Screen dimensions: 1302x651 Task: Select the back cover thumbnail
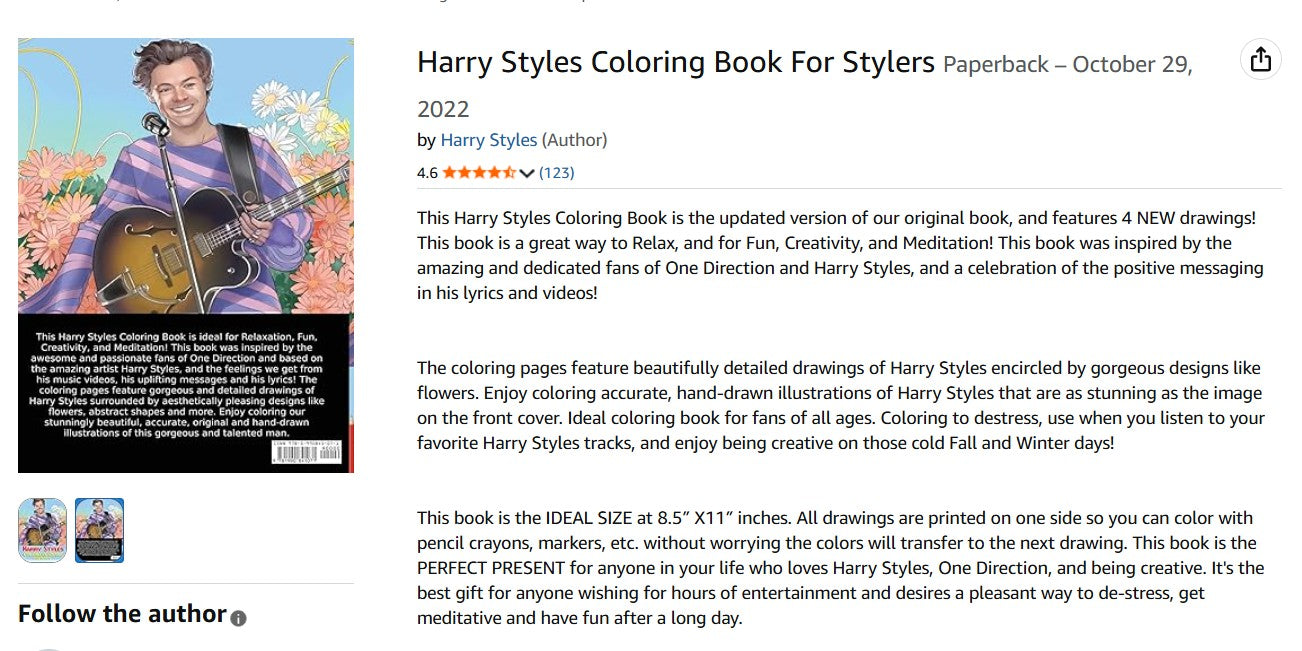click(100, 530)
